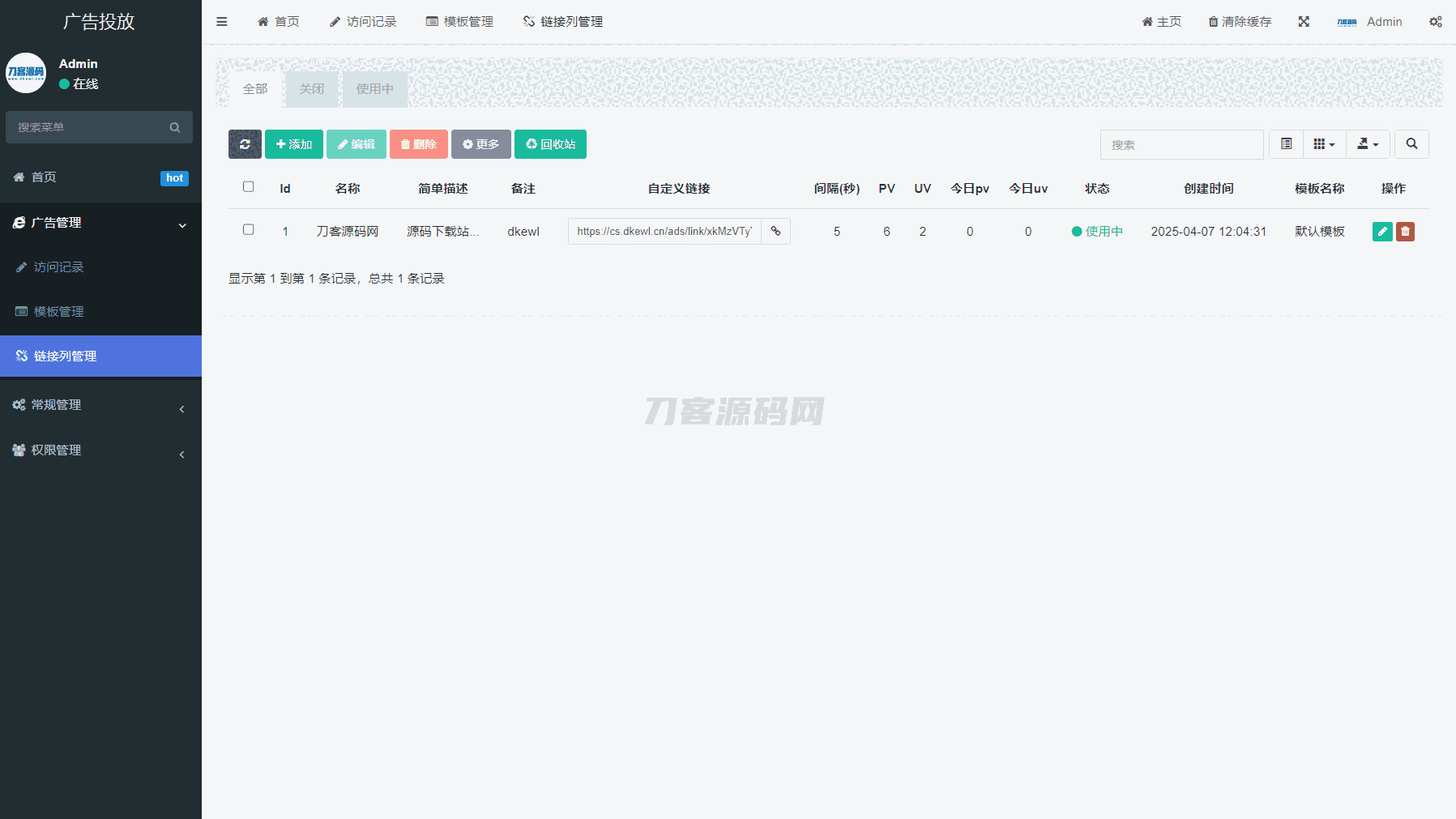
Task: Click the 间隔(秒) column header
Action: pyautogui.click(x=837, y=189)
